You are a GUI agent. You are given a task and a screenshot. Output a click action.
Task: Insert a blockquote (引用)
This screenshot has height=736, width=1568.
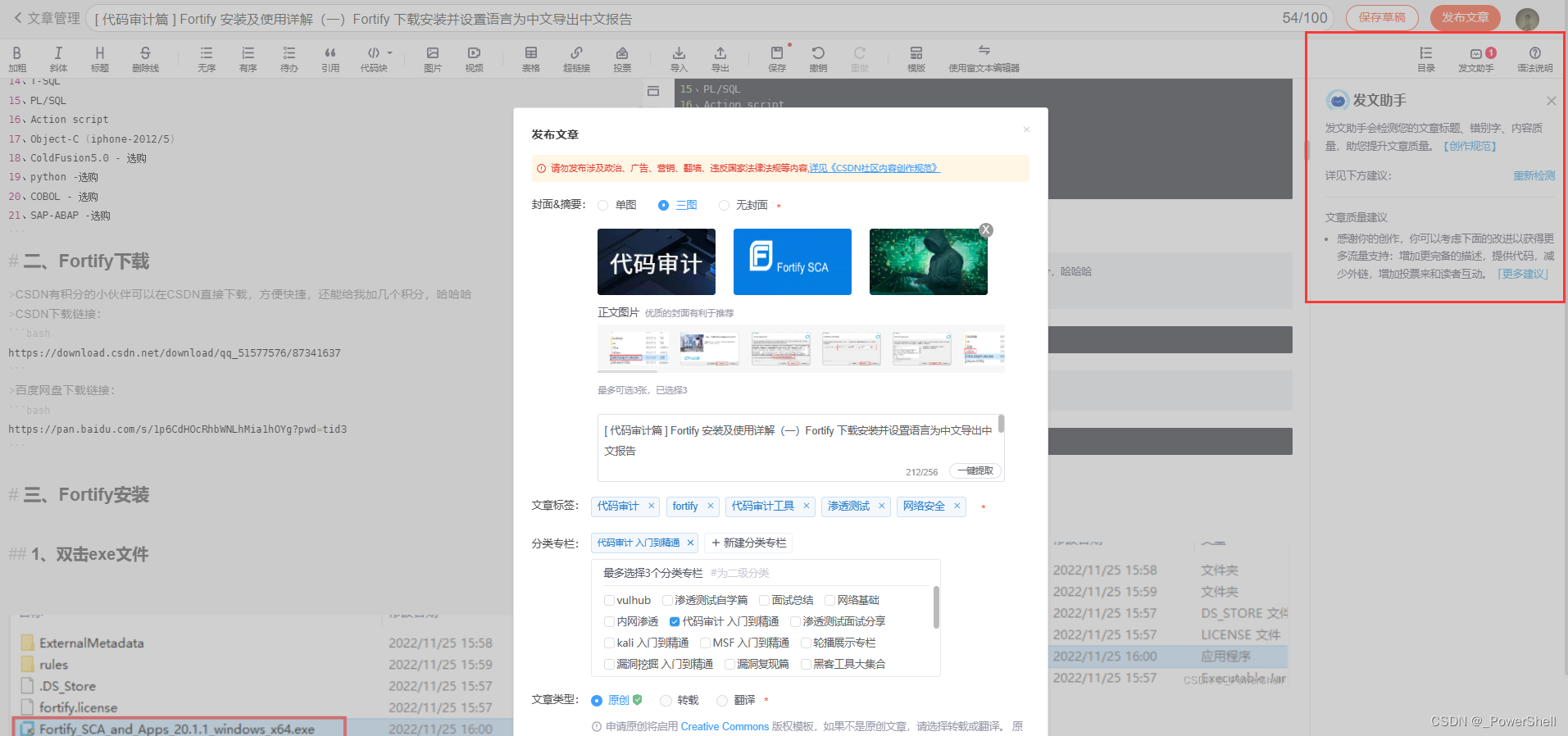(330, 59)
